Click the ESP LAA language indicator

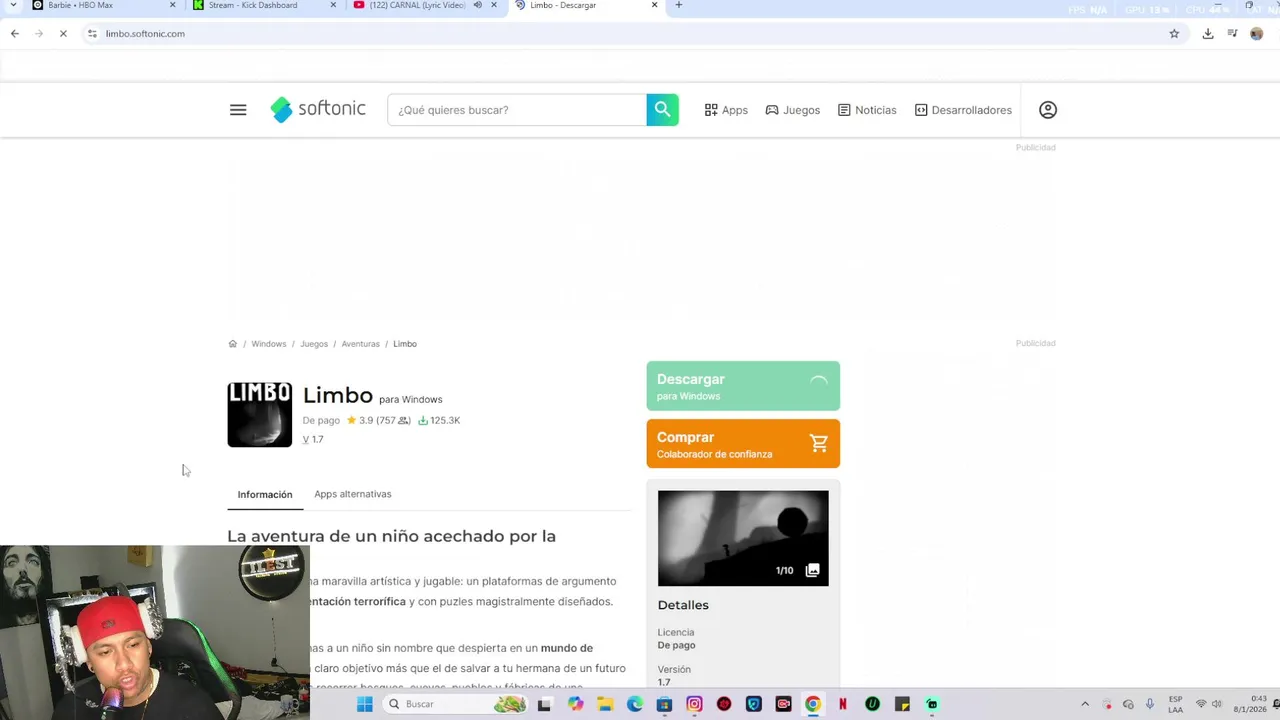(1176, 704)
